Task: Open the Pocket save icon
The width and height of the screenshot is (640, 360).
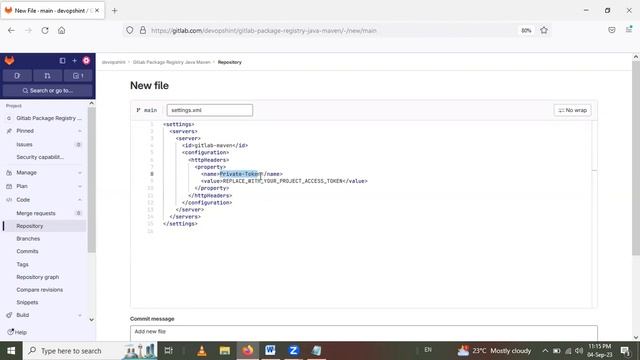Action: pos(611,30)
